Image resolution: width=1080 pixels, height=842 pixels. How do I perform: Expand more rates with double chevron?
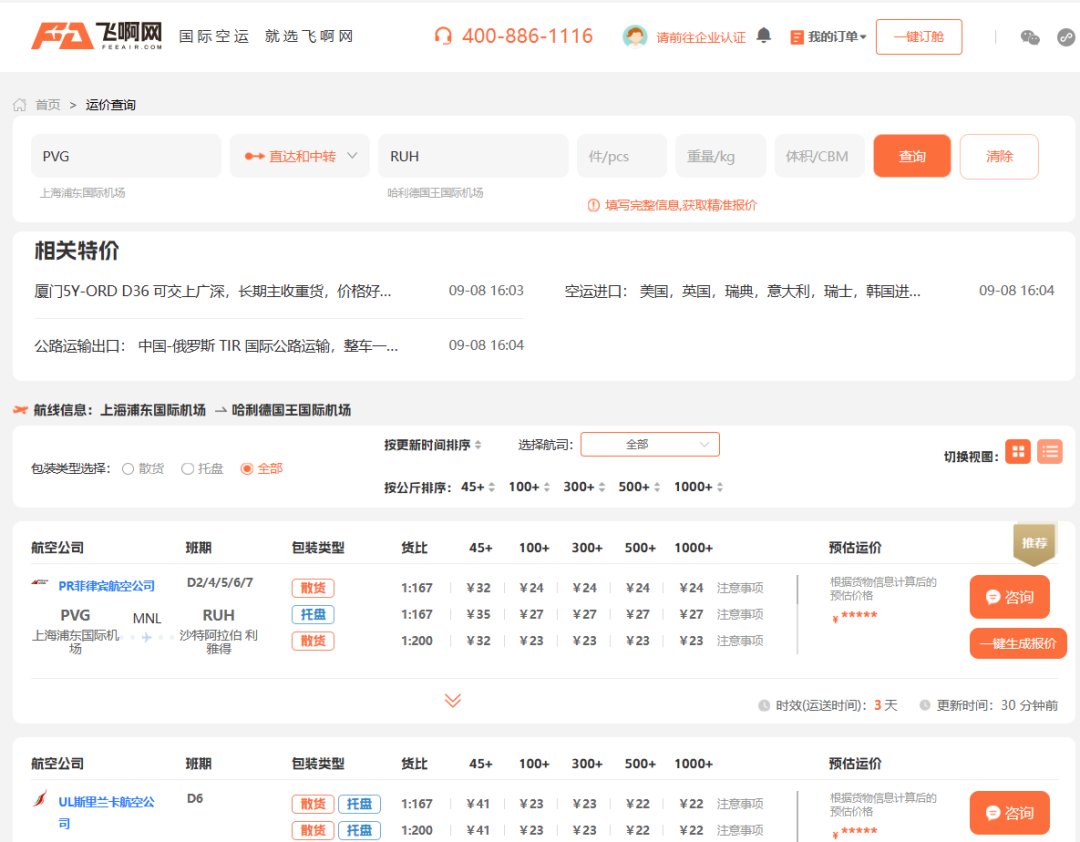(x=453, y=701)
